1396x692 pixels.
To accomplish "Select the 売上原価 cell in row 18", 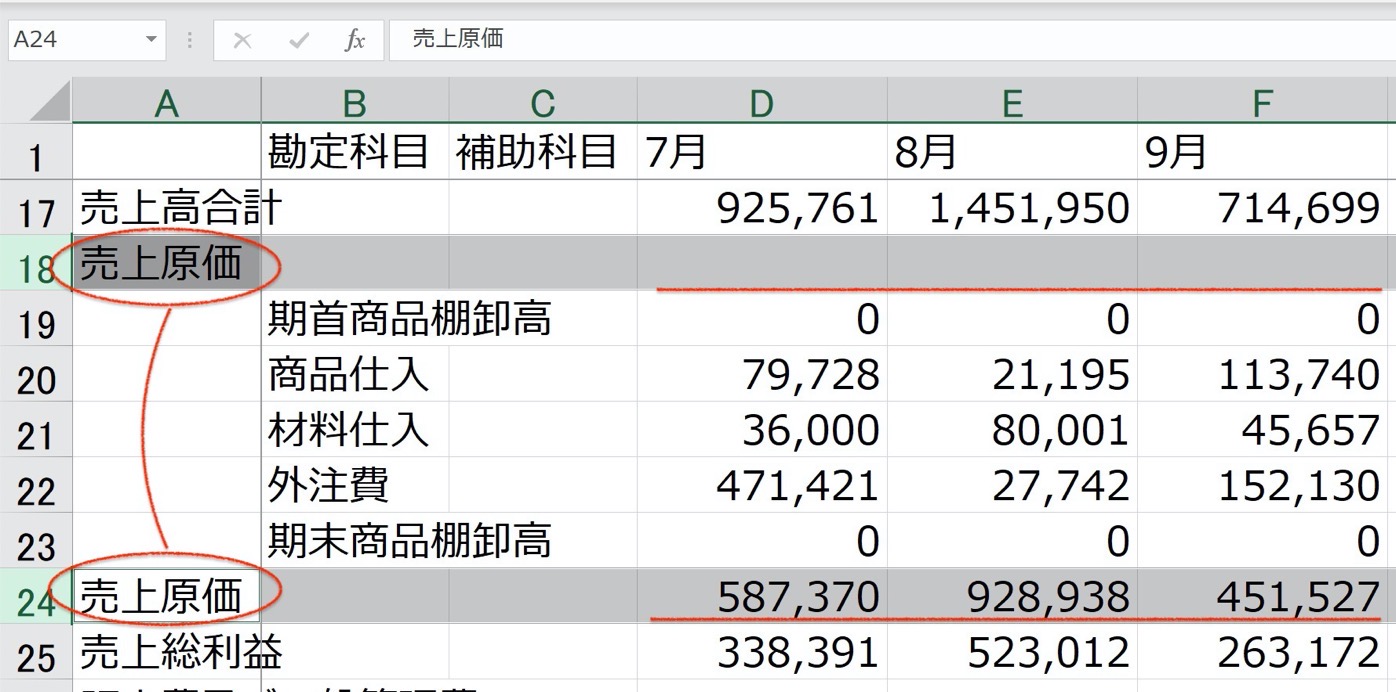I will (x=167, y=264).
